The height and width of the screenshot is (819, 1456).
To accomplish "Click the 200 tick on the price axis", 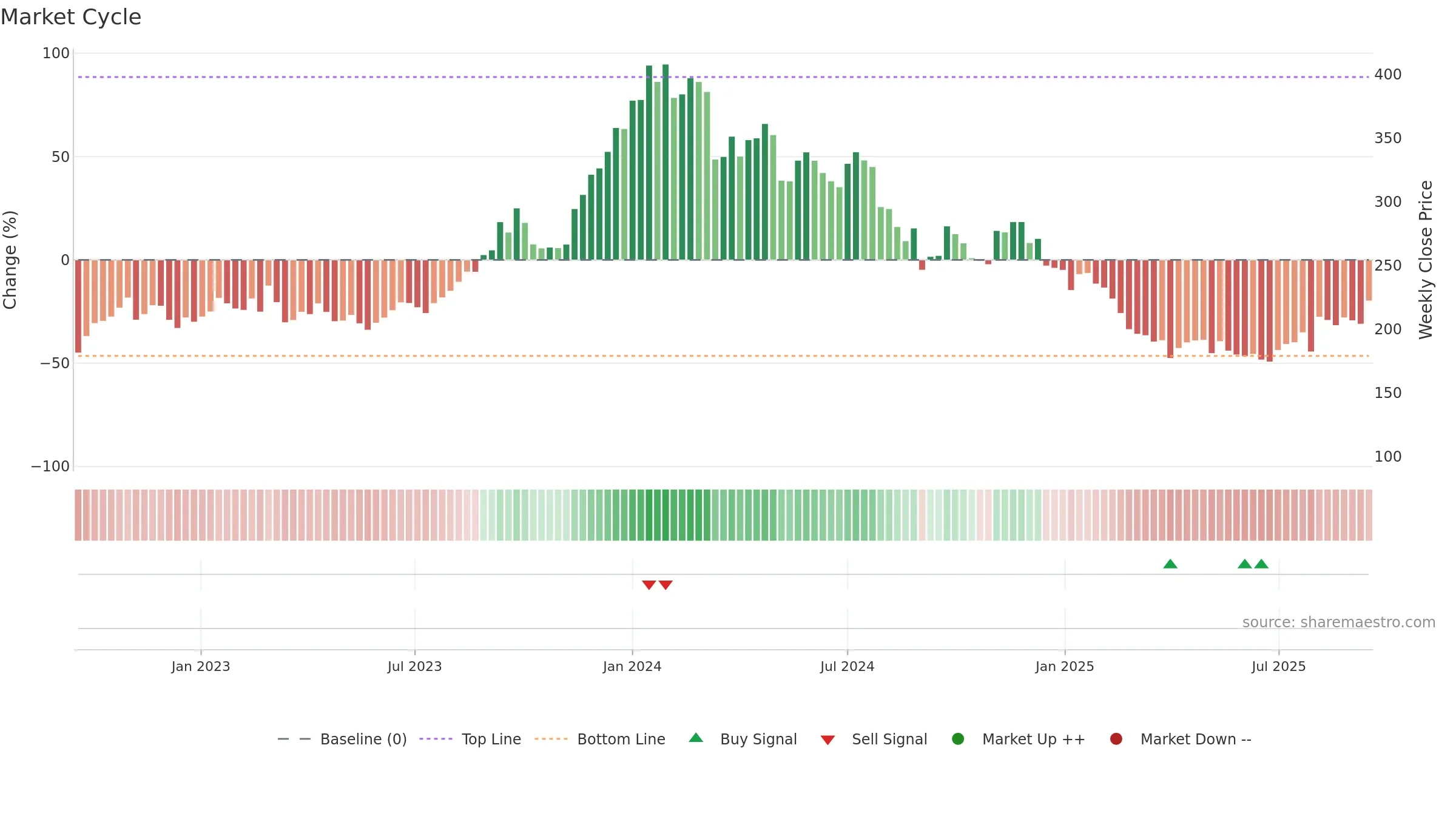I will coord(1388,329).
